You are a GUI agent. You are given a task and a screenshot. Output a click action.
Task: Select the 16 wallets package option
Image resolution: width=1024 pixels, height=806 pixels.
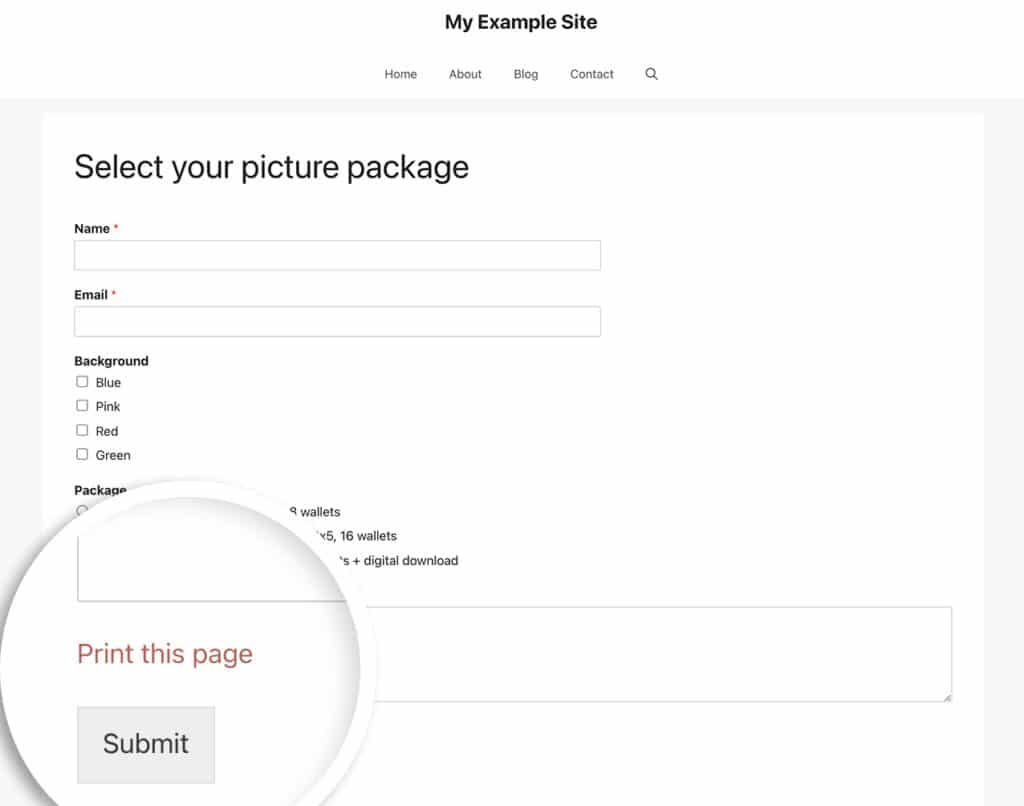(x=82, y=536)
